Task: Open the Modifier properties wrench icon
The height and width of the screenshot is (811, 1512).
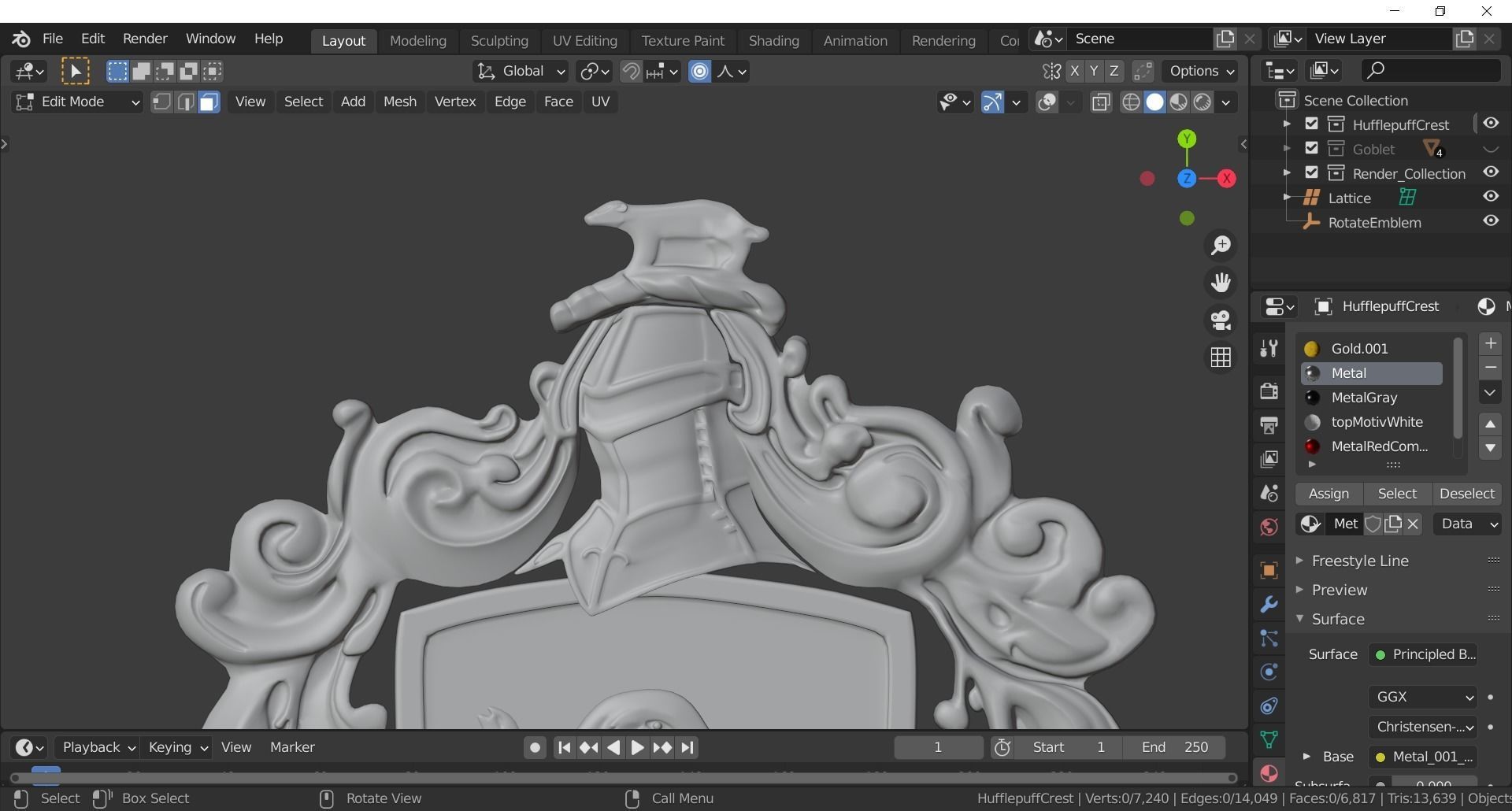Action: point(1269,604)
